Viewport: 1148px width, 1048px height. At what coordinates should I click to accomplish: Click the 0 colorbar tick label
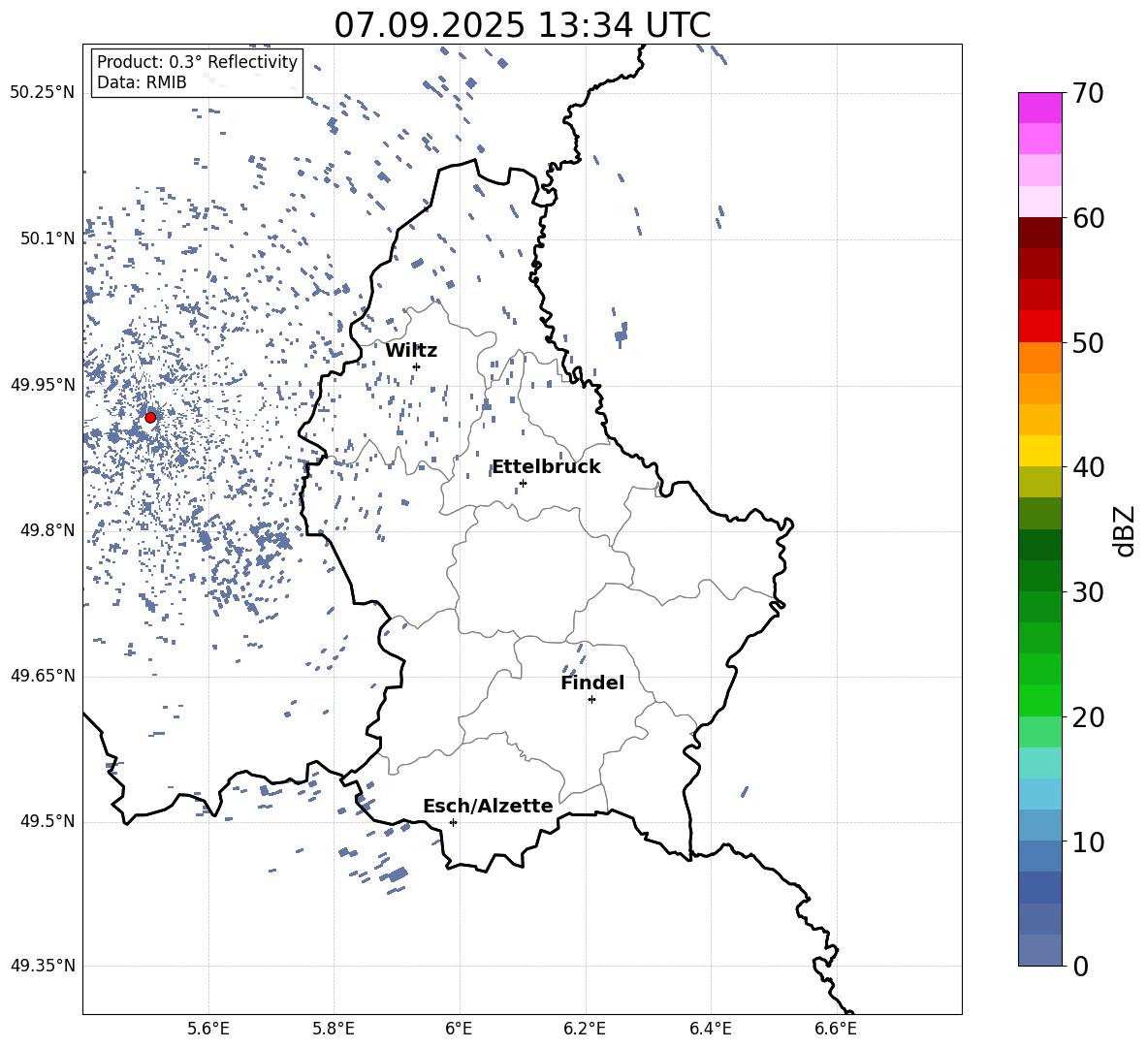1081,966
